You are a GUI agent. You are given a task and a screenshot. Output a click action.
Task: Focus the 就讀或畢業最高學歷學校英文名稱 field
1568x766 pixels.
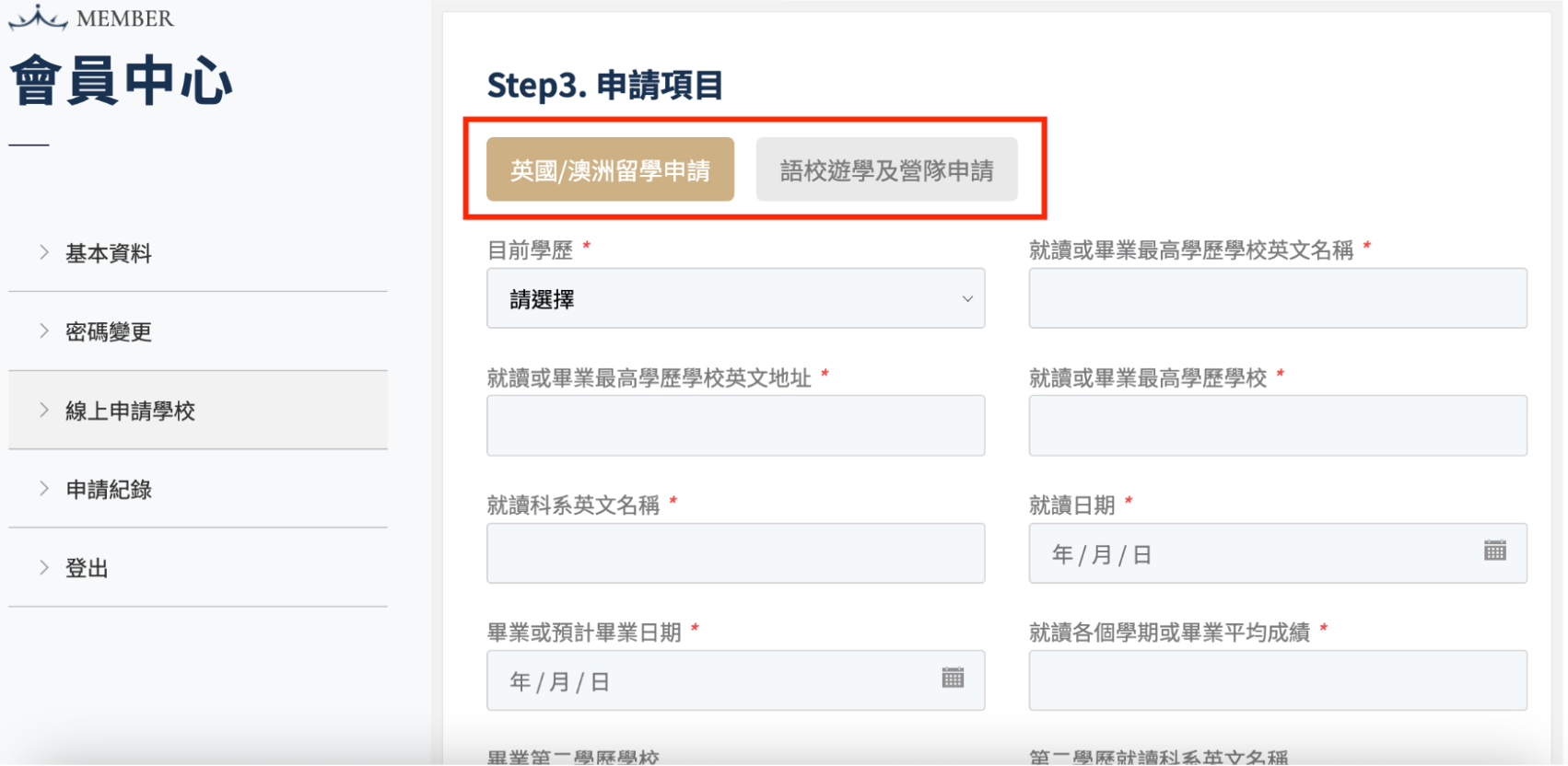[1278, 298]
